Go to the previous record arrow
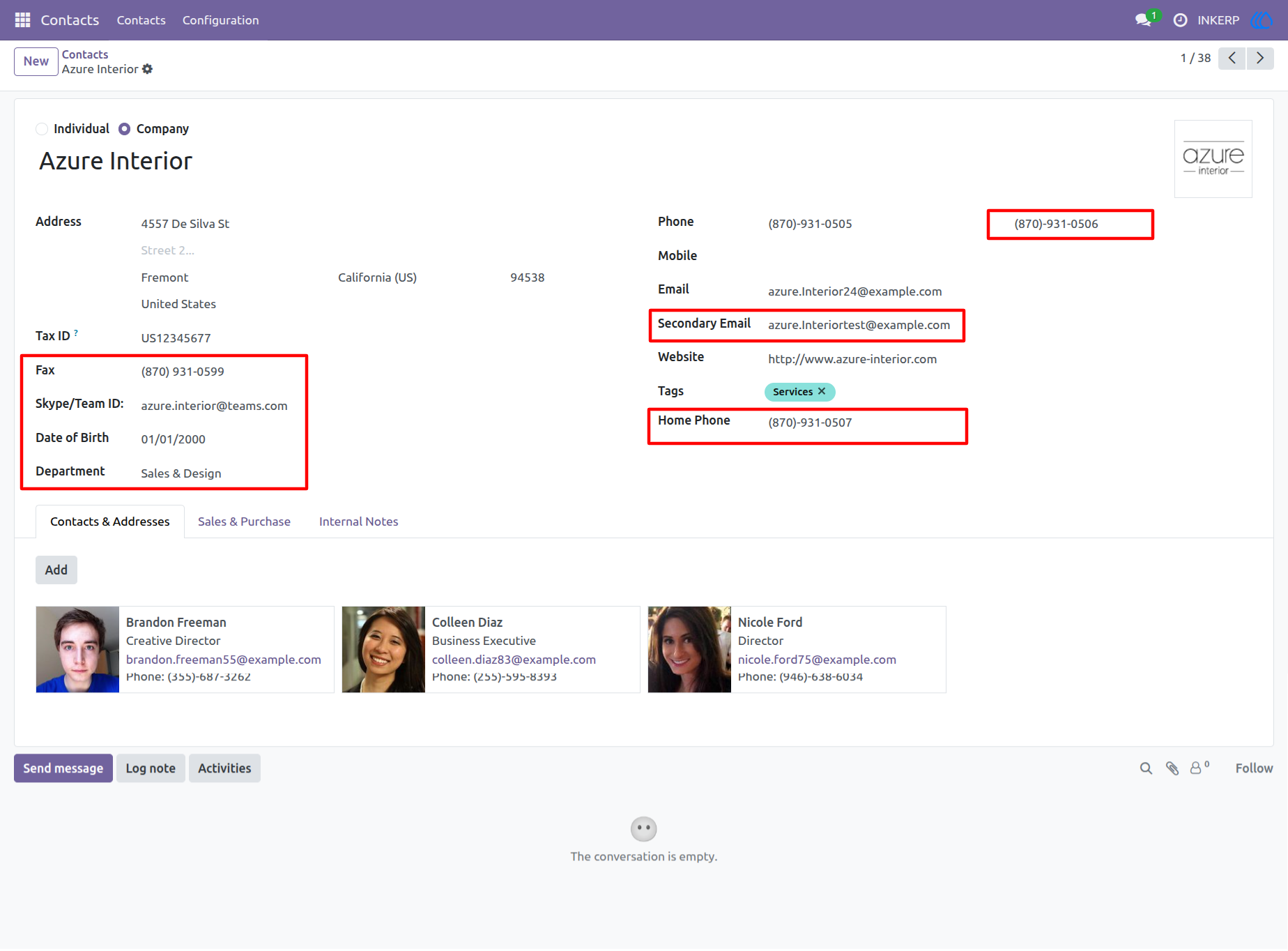The image size is (1288, 951). click(1232, 58)
